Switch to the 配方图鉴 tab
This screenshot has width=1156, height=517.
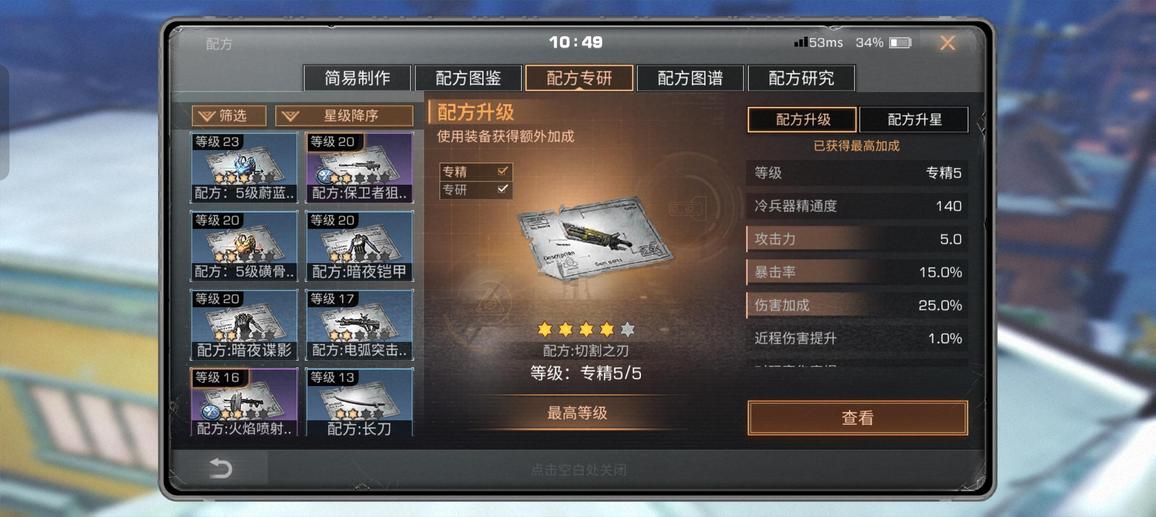468,78
